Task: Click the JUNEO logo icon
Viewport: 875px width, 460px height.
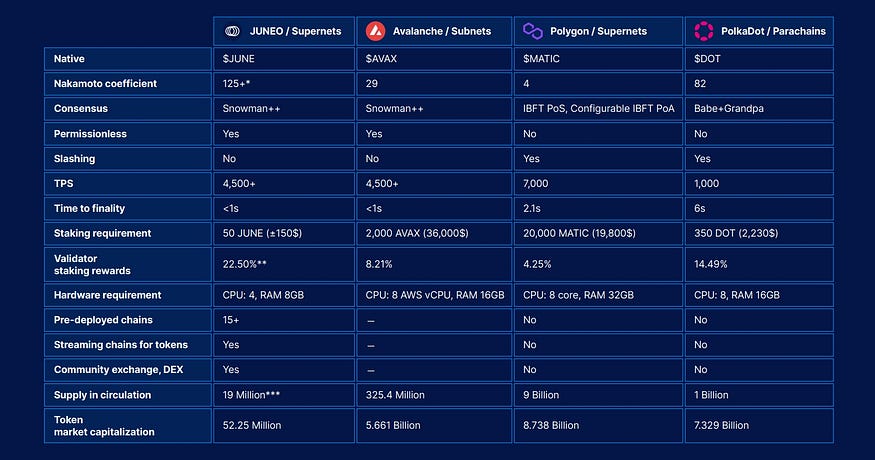Action: tap(232, 31)
